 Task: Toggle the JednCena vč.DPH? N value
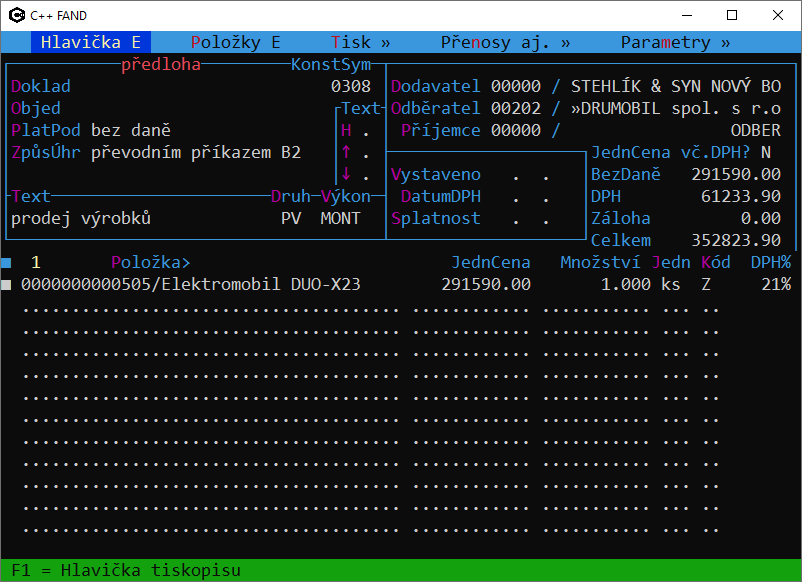click(765, 153)
